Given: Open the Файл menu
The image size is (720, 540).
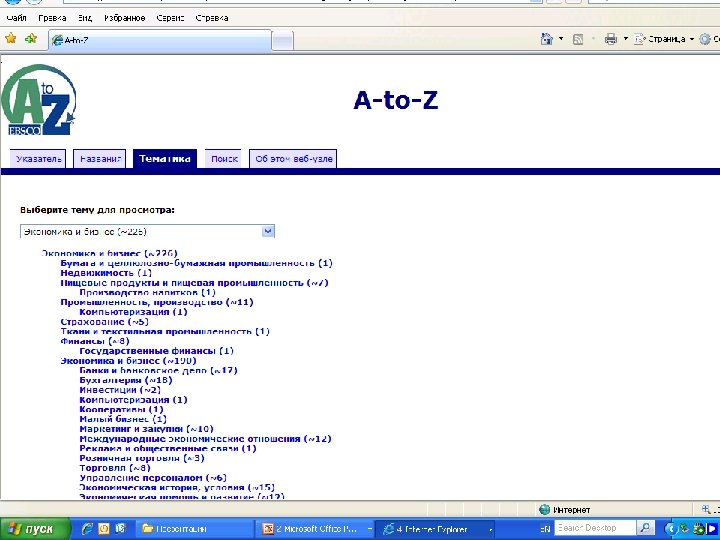Looking at the screenshot, I should coord(16,18).
